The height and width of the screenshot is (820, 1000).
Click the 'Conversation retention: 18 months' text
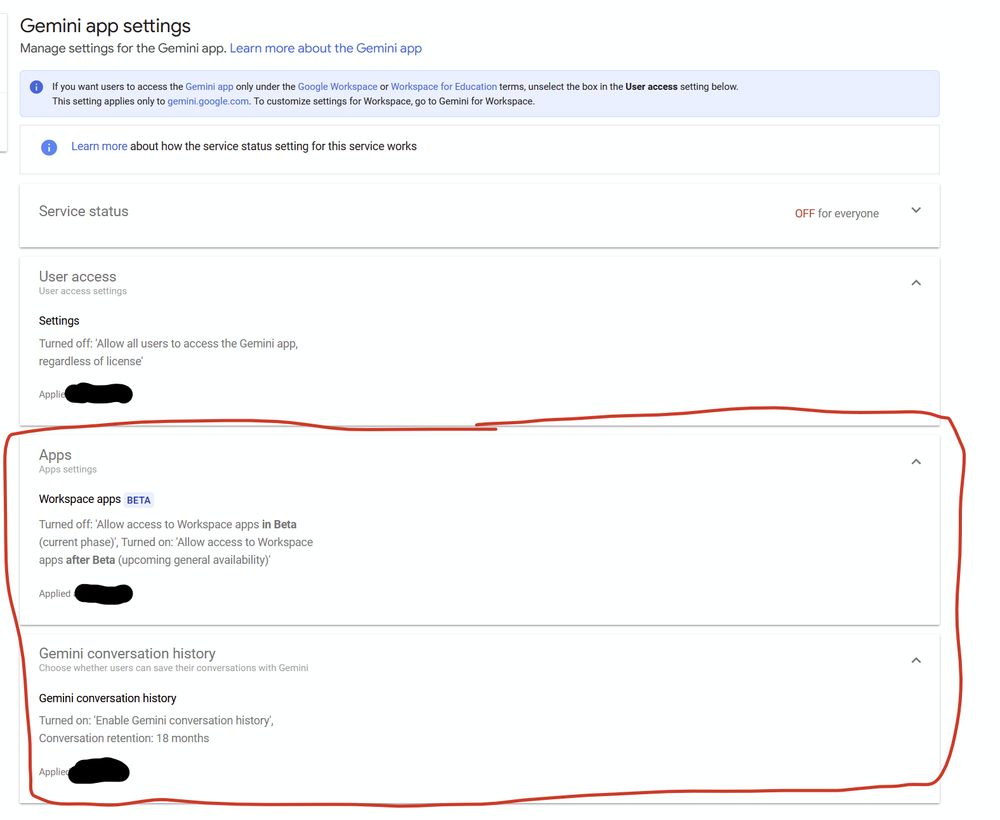[x=124, y=738]
